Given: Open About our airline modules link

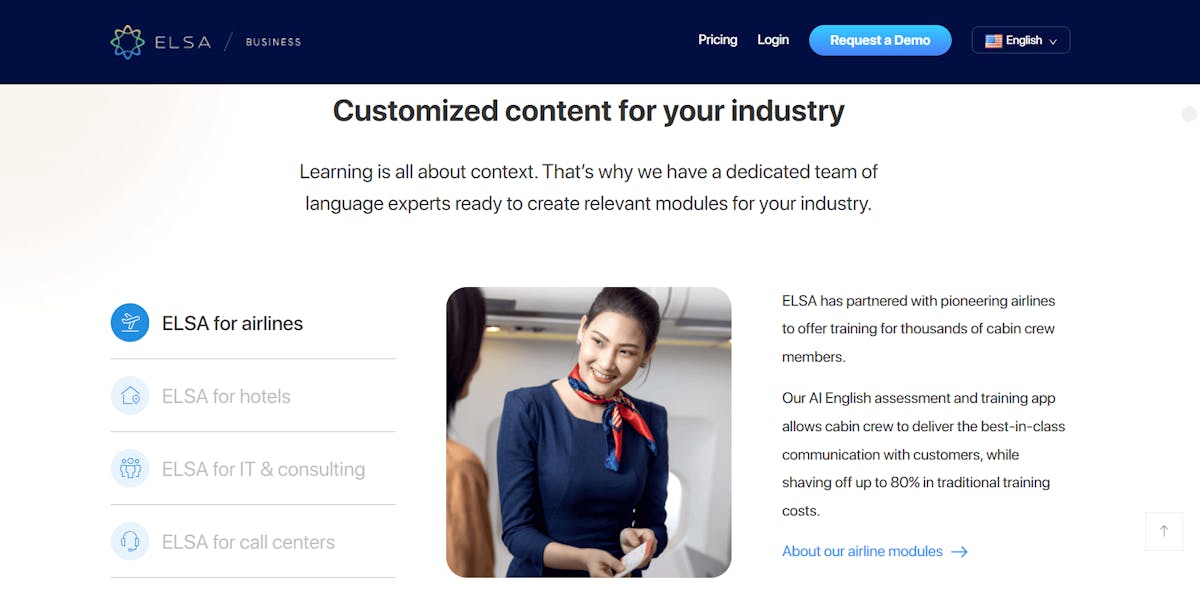Looking at the screenshot, I should pos(862,551).
